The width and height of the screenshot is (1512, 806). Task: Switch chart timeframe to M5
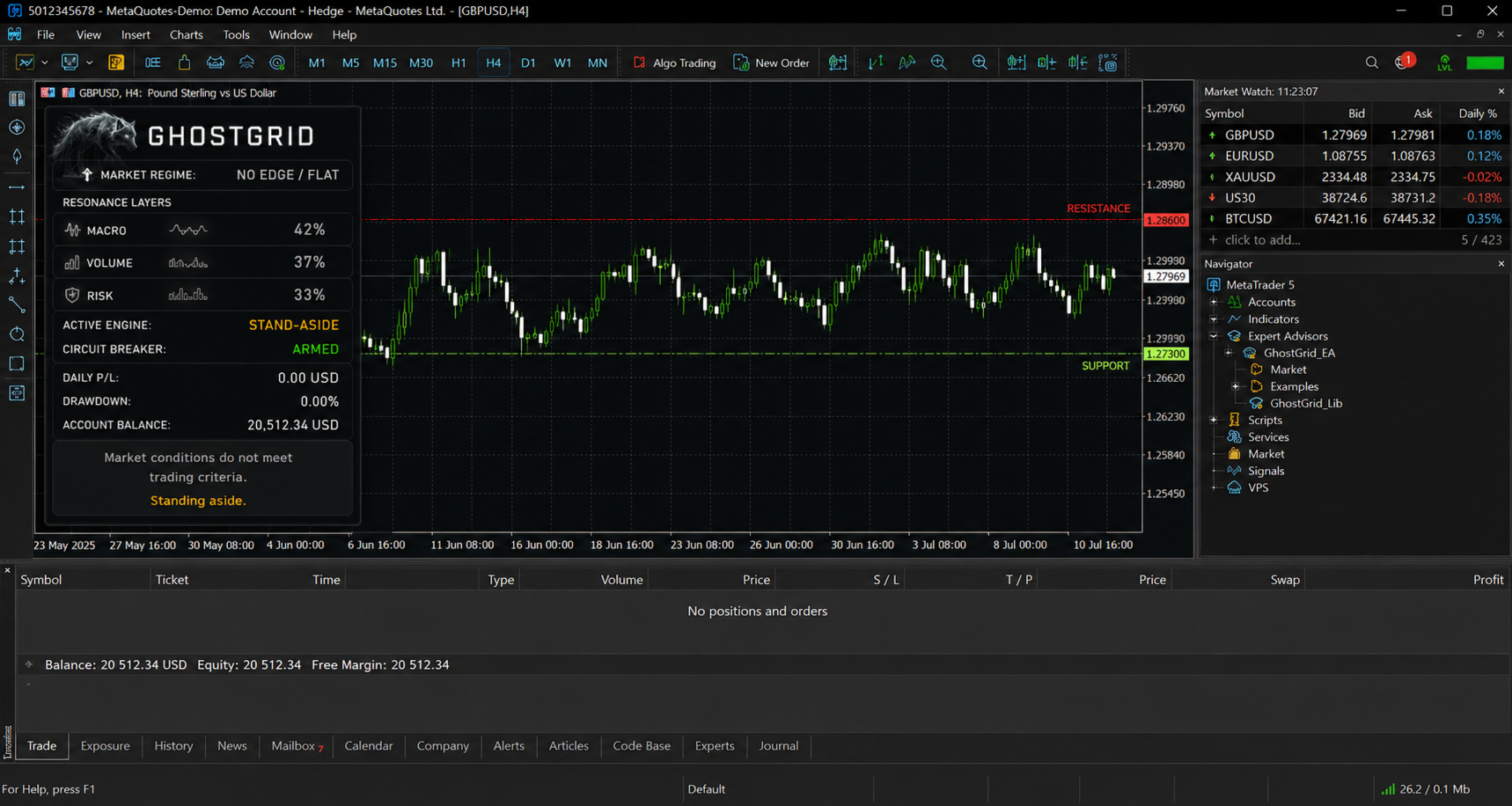point(350,62)
